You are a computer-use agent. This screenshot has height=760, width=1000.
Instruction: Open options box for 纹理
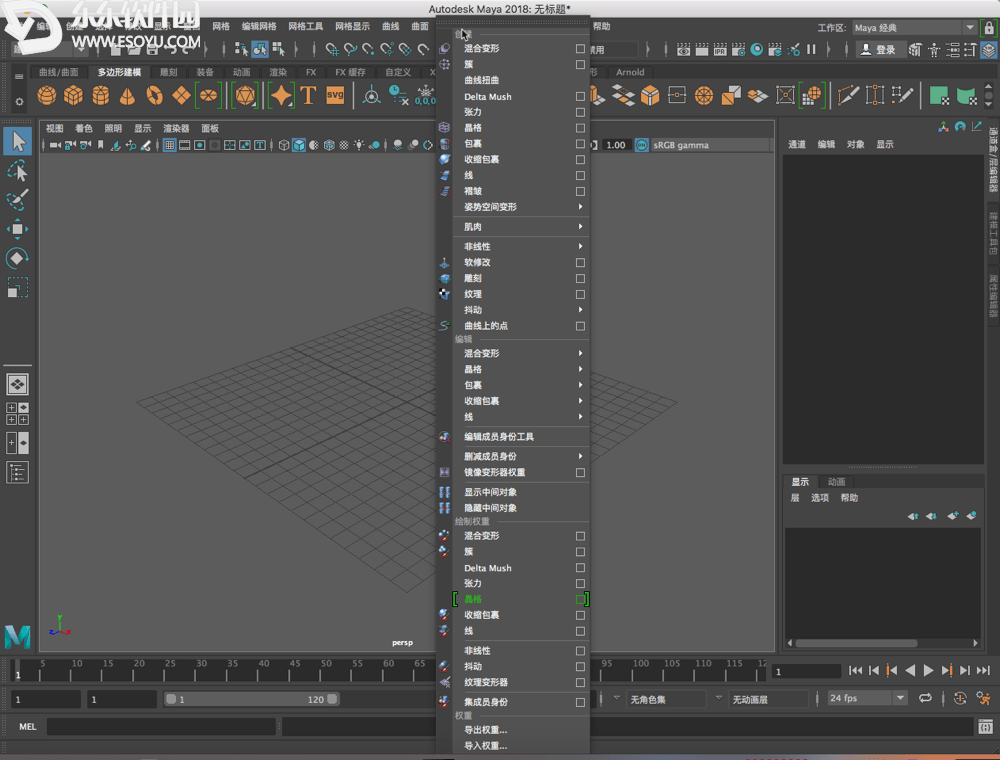tap(580, 295)
